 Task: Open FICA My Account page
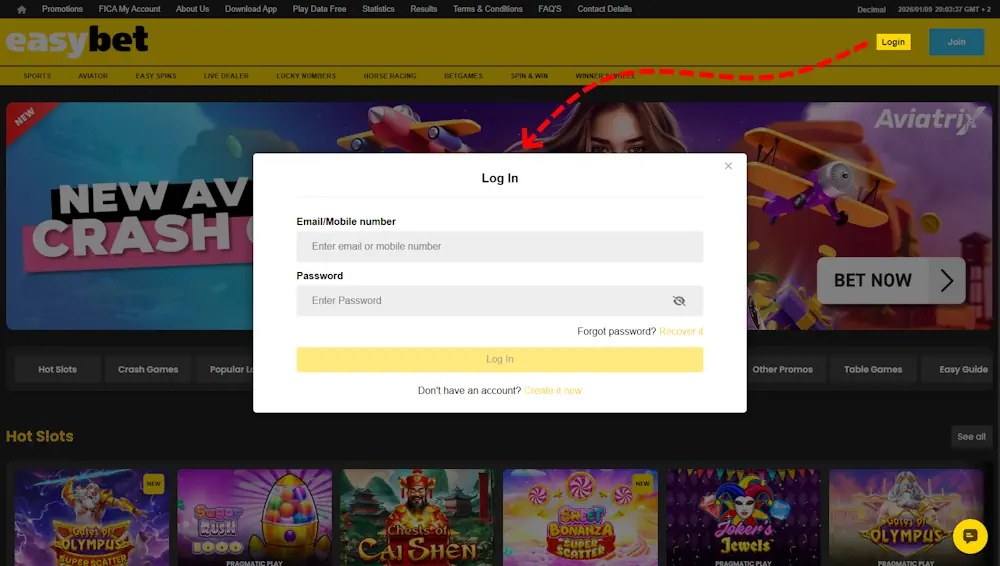(129, 9)
